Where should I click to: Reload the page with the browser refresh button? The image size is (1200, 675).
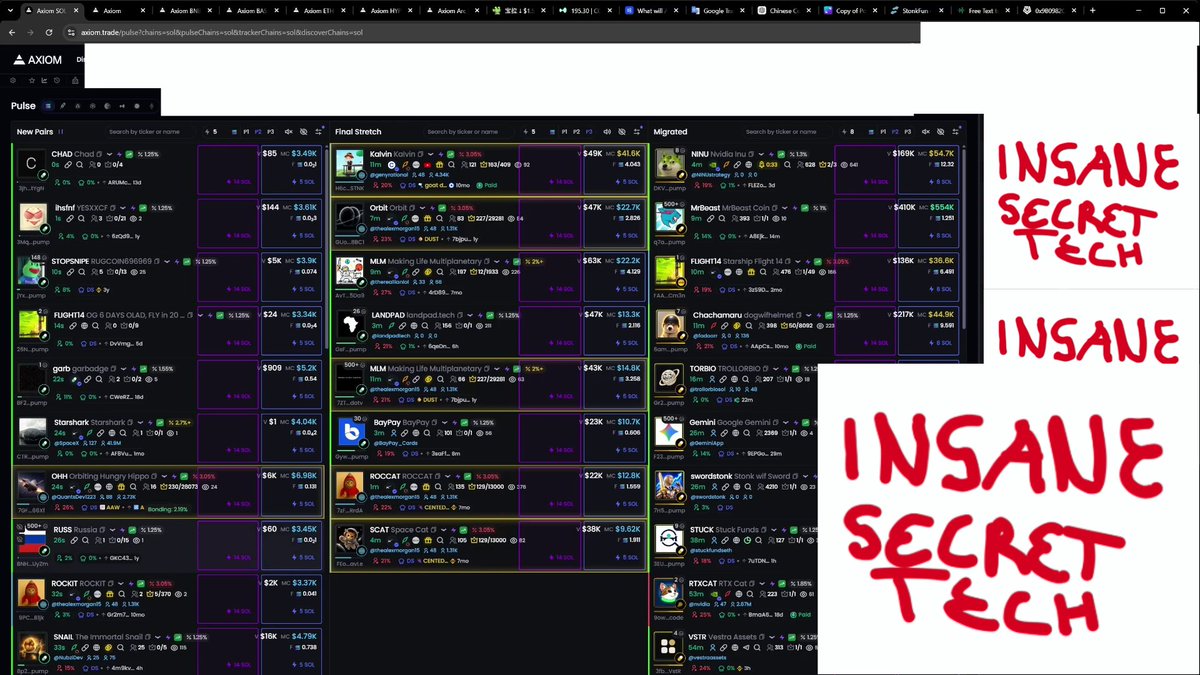click(49, 32)
